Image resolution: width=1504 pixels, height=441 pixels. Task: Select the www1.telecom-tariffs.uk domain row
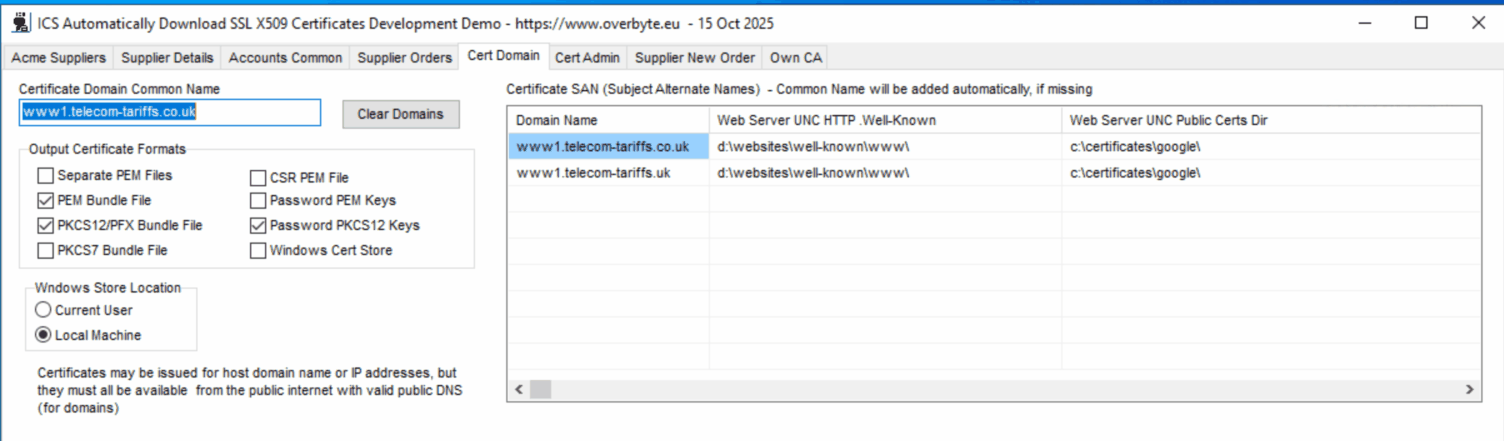(593, 173)
